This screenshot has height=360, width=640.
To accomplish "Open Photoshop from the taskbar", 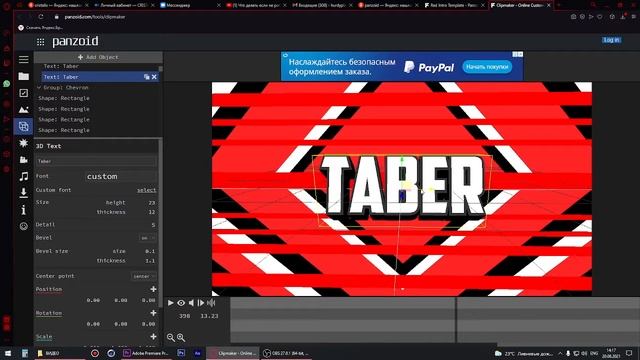I will click(181, 353).
